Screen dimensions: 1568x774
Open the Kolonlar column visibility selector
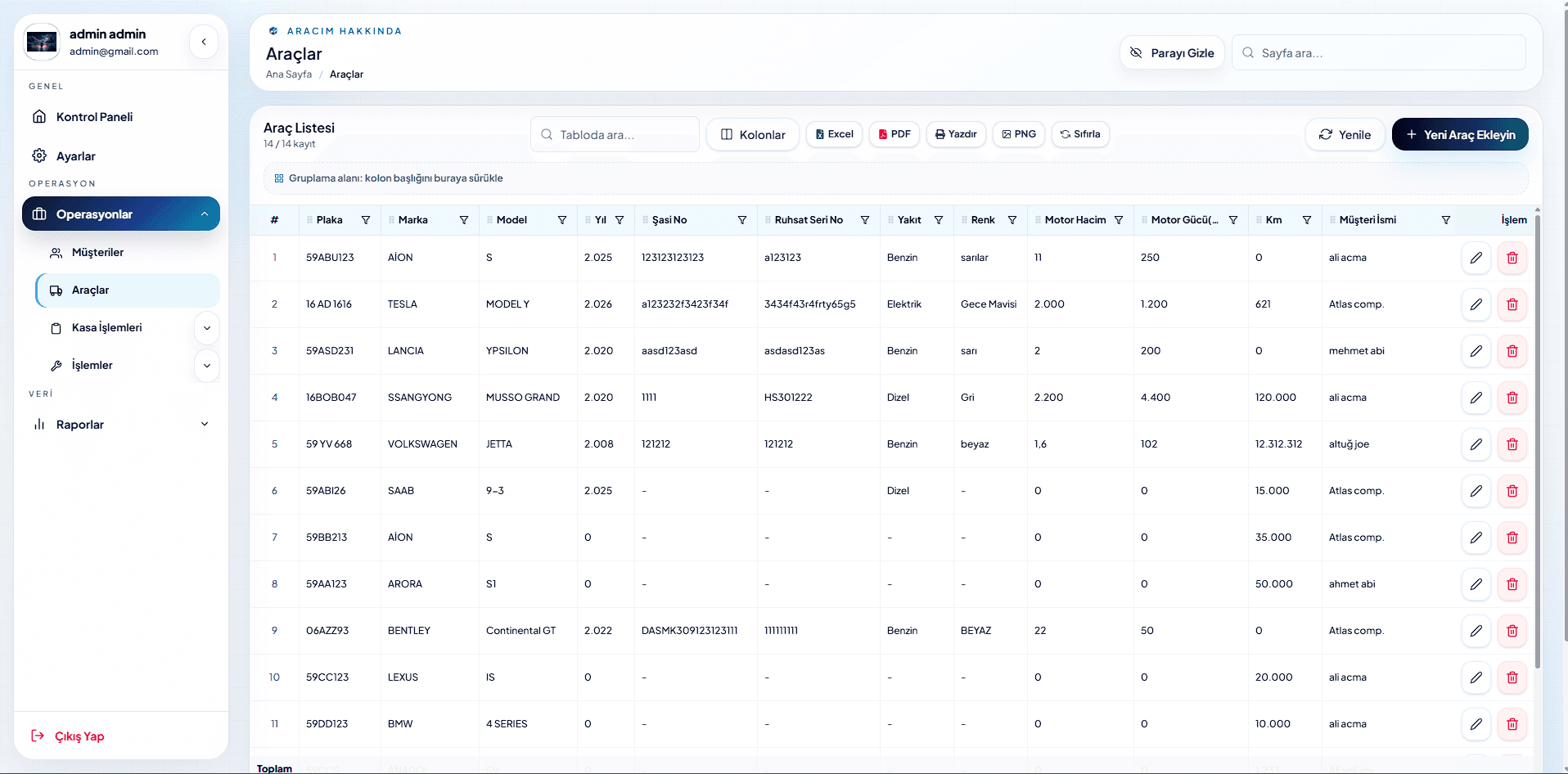point(753,134)
